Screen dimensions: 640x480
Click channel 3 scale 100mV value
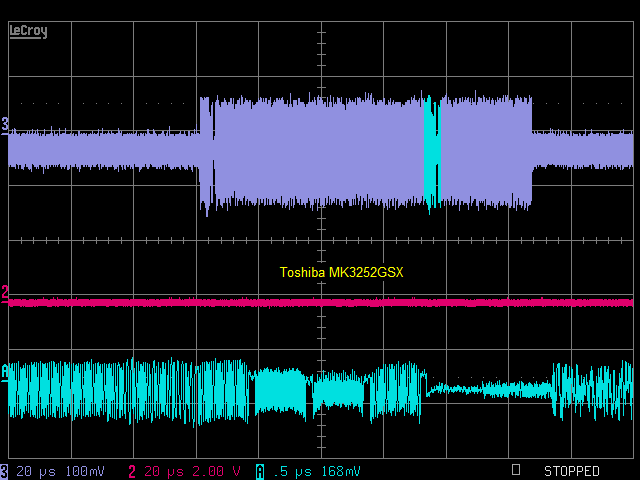tap(85, 471)
